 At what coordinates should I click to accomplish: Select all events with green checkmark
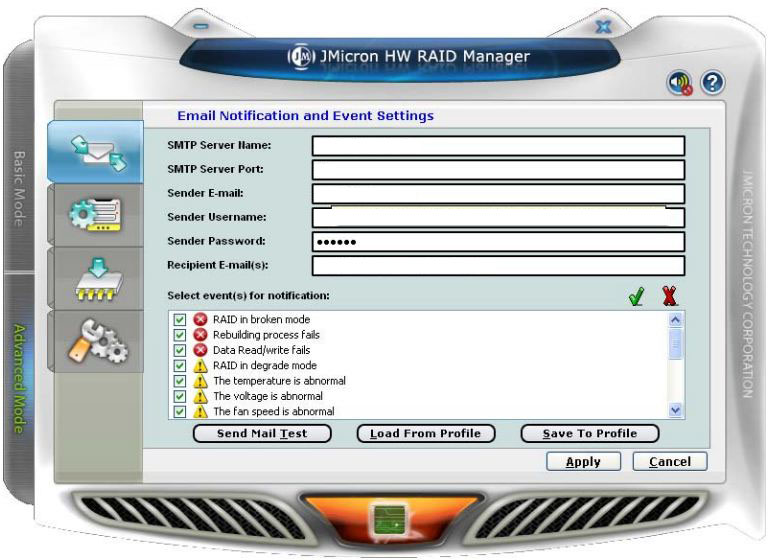click(x=637, y=296)
